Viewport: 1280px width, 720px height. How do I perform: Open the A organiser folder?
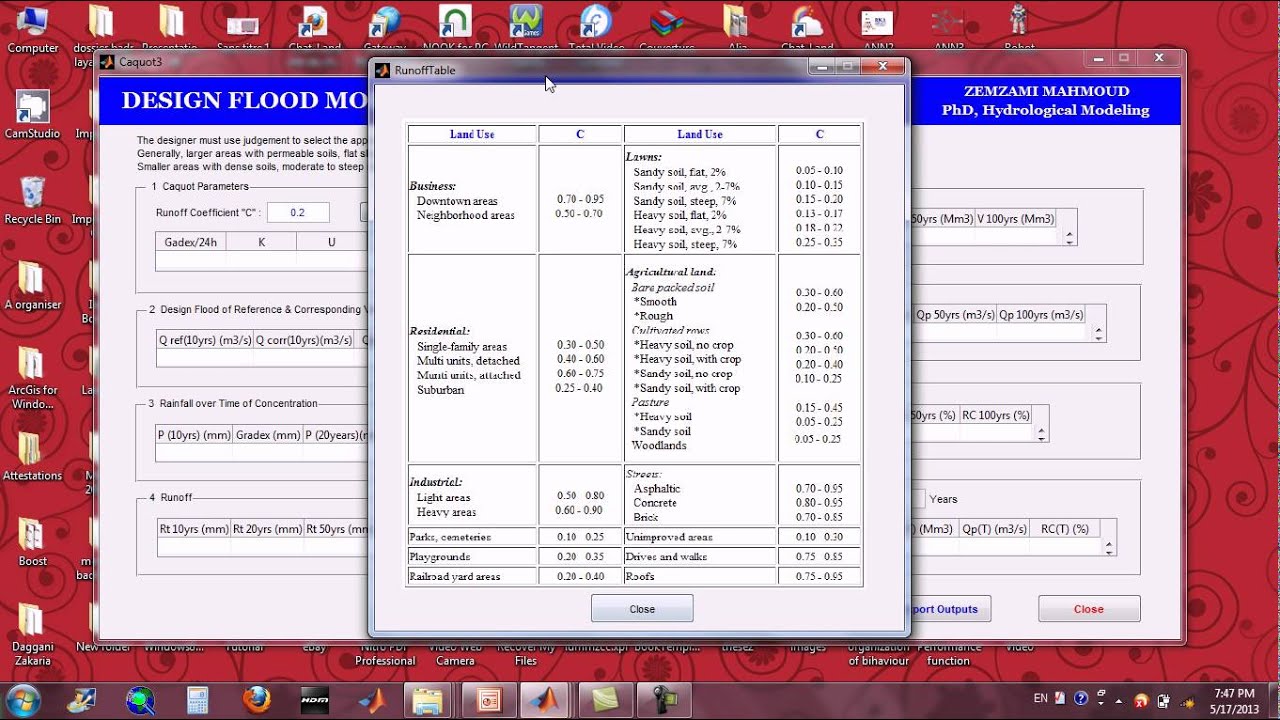click(32, 286)
